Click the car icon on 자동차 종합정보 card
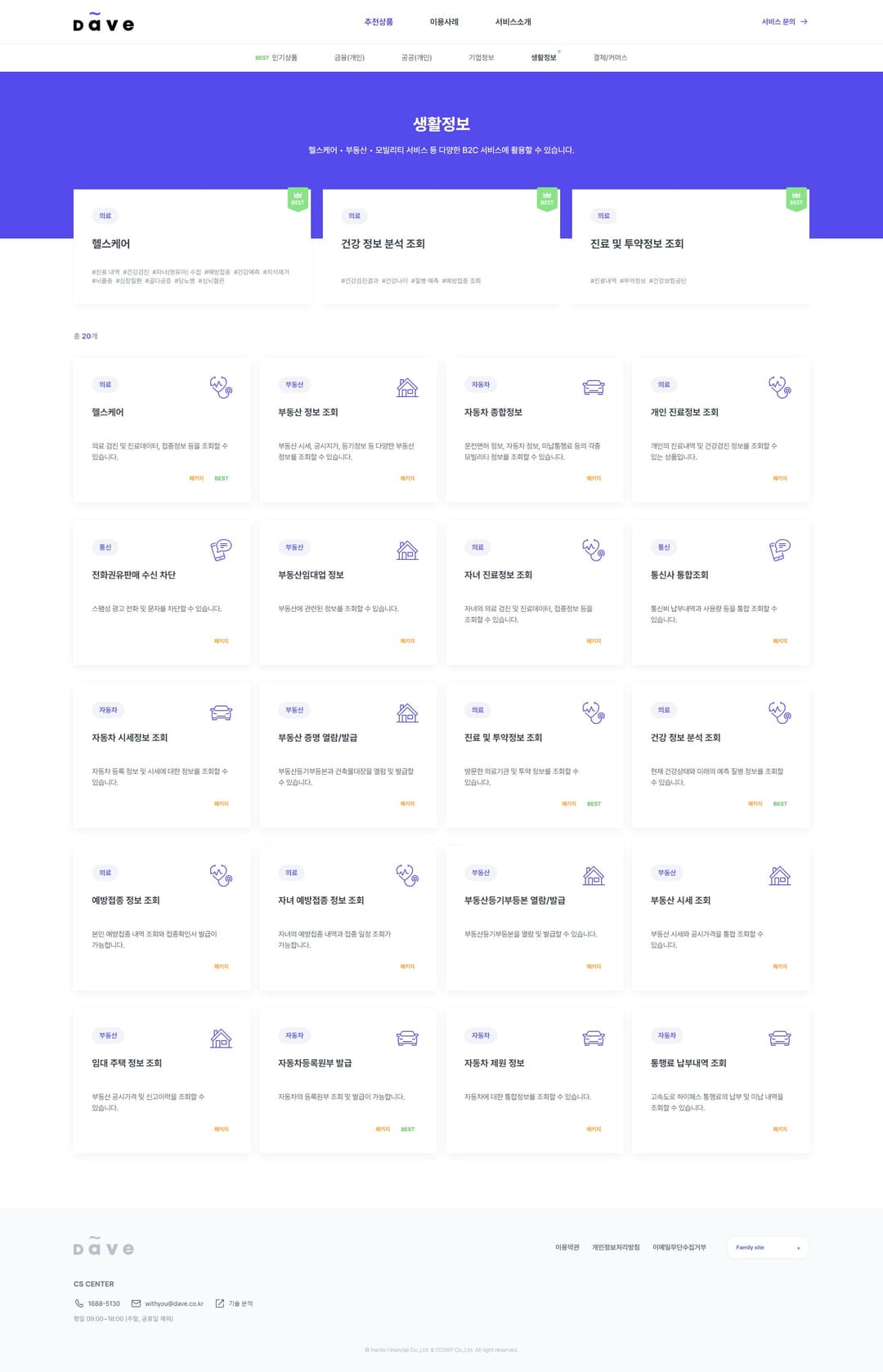The image size is (883, 1372). click(594, 387)
